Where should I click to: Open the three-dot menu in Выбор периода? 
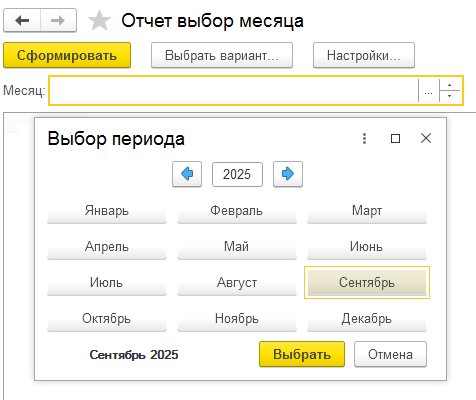click(364, 138)
